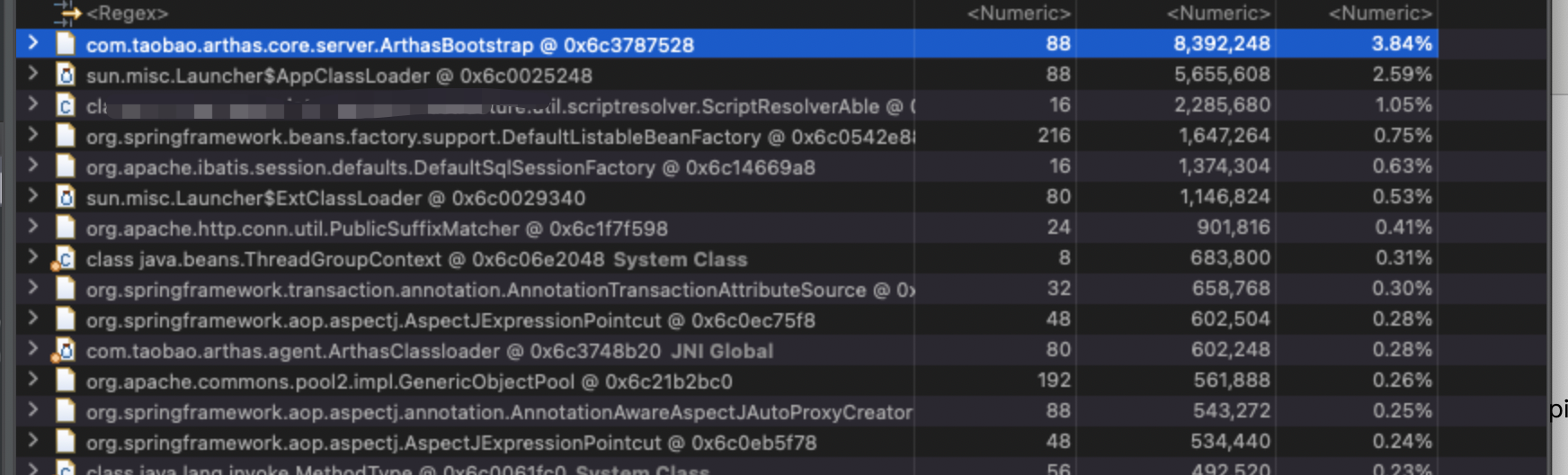Click the DefaultListableBeanFactory object icon
This screenshot has width=1568, height=475.
(65, 136)
